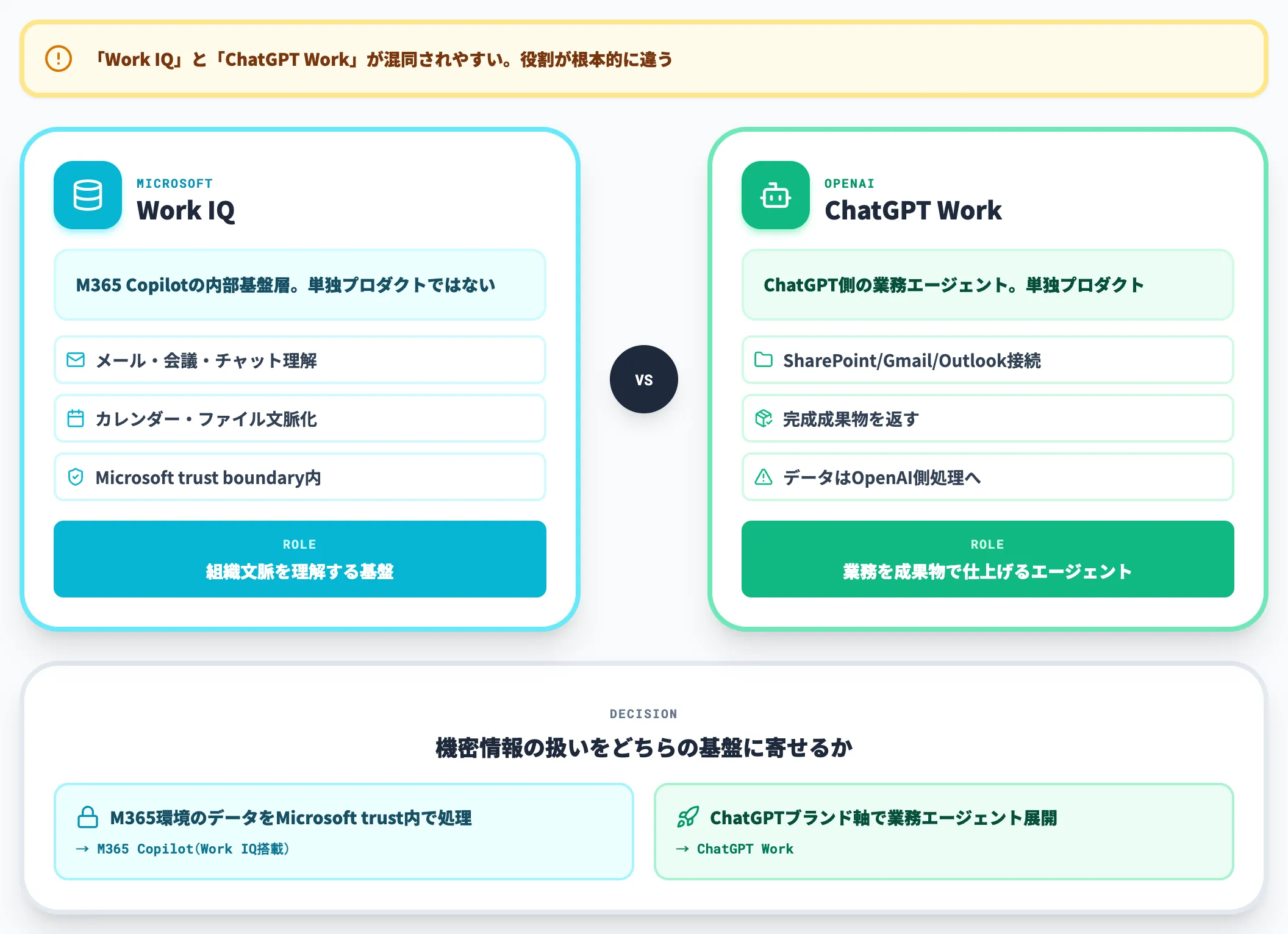This screenshot has height=934, width=1288.
Task: Click the yellow banner warning text
Action: point(384,59)
